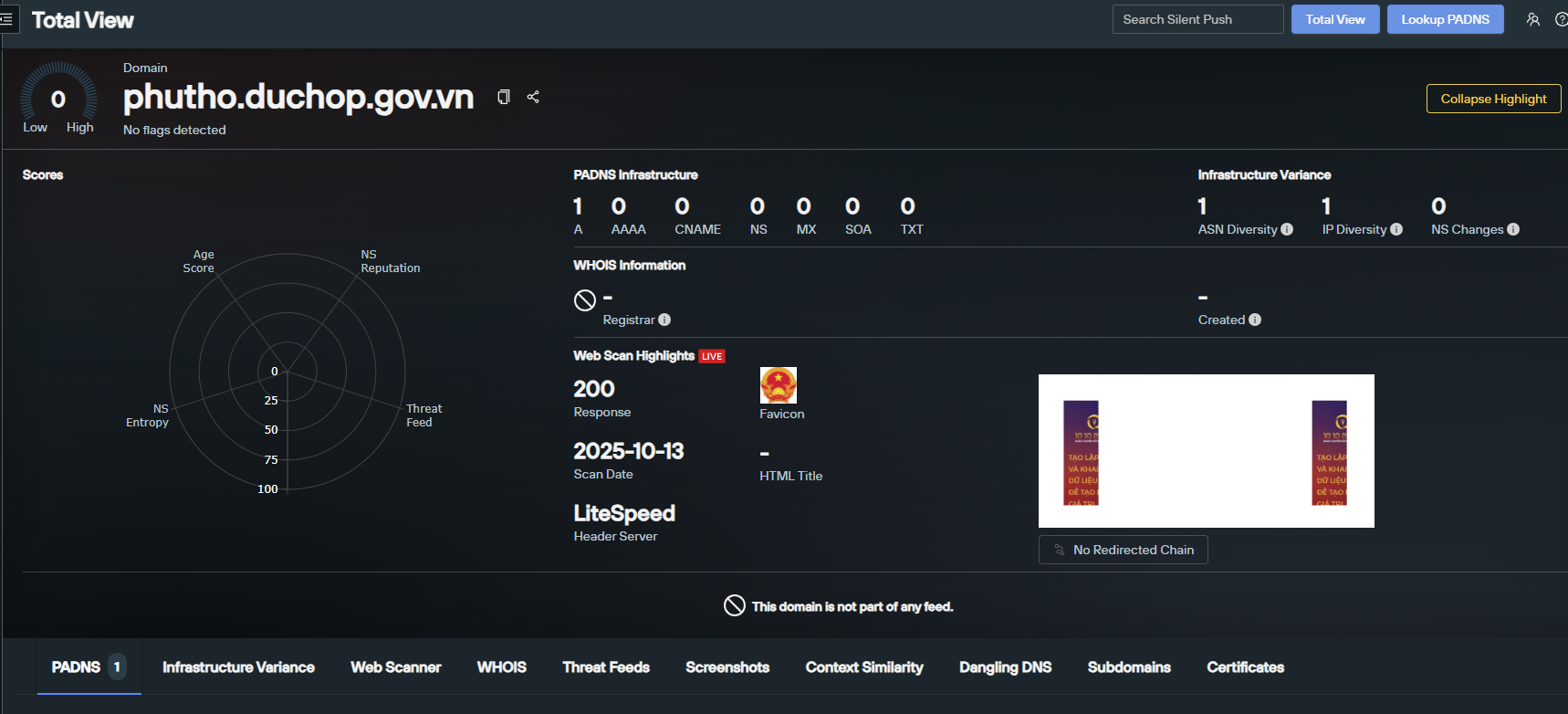Screen dimensions: 1568x714
Task: Click the NS Changes info icon
Action: click(x=1513, y=229)
